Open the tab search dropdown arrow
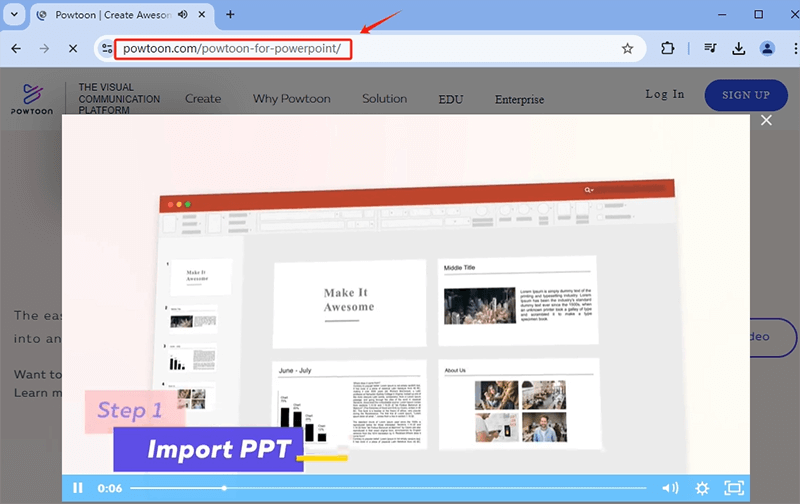The image size is (800, 504). 14,14
